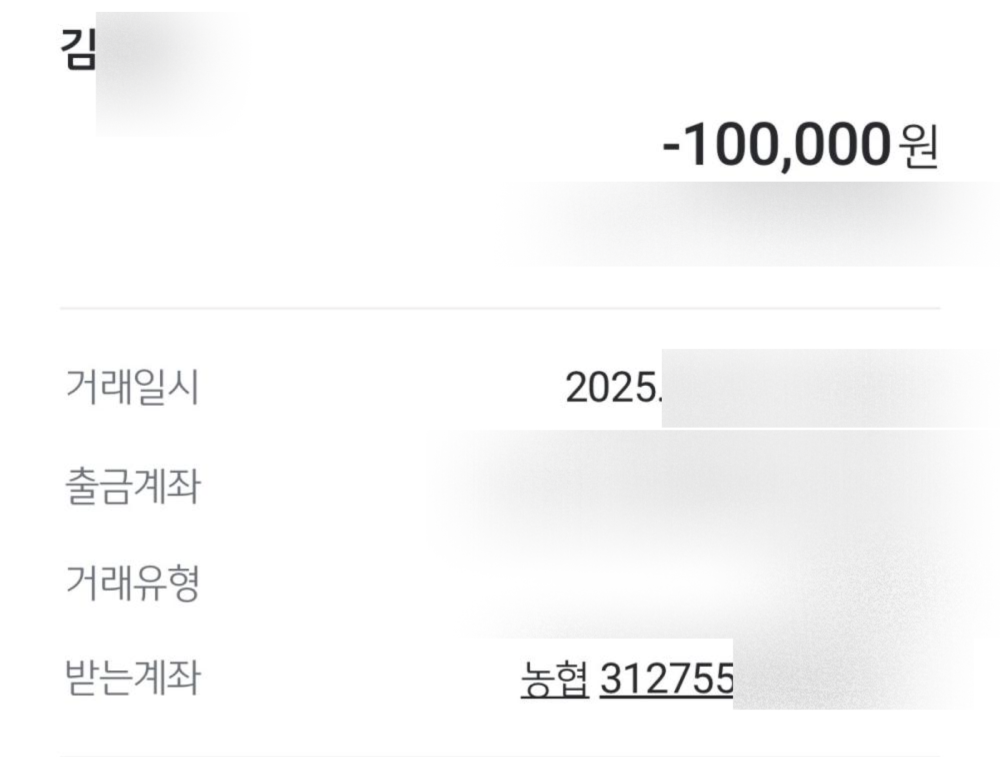Open the 312755 account number link

(666, 679)
